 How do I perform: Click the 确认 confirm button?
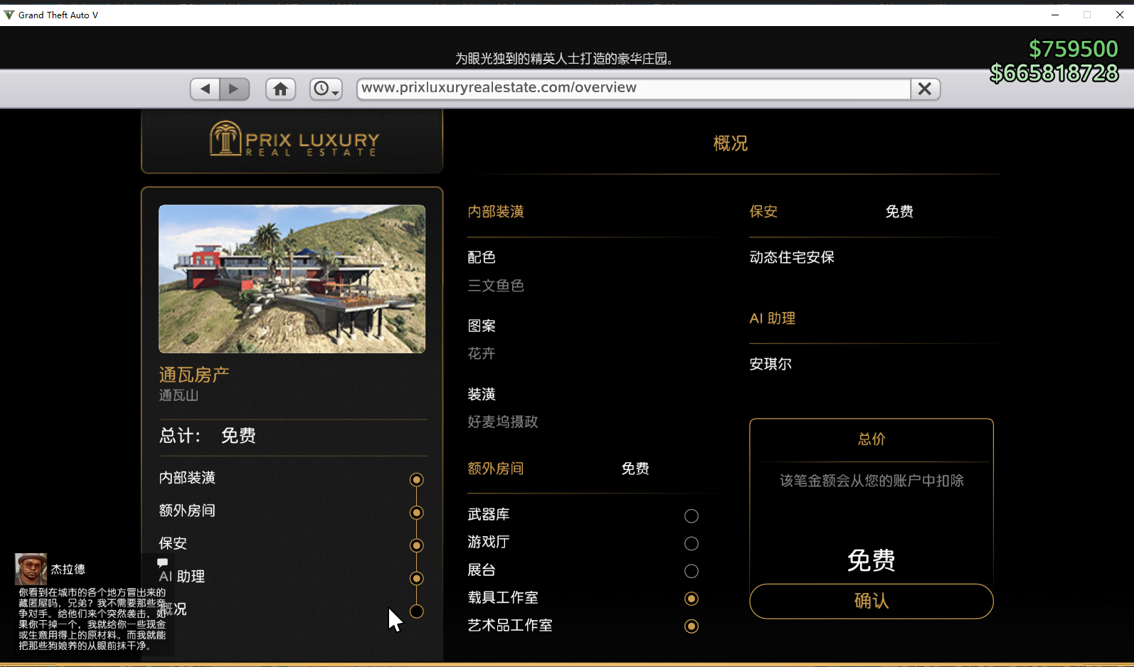click(x=871, y=601)
